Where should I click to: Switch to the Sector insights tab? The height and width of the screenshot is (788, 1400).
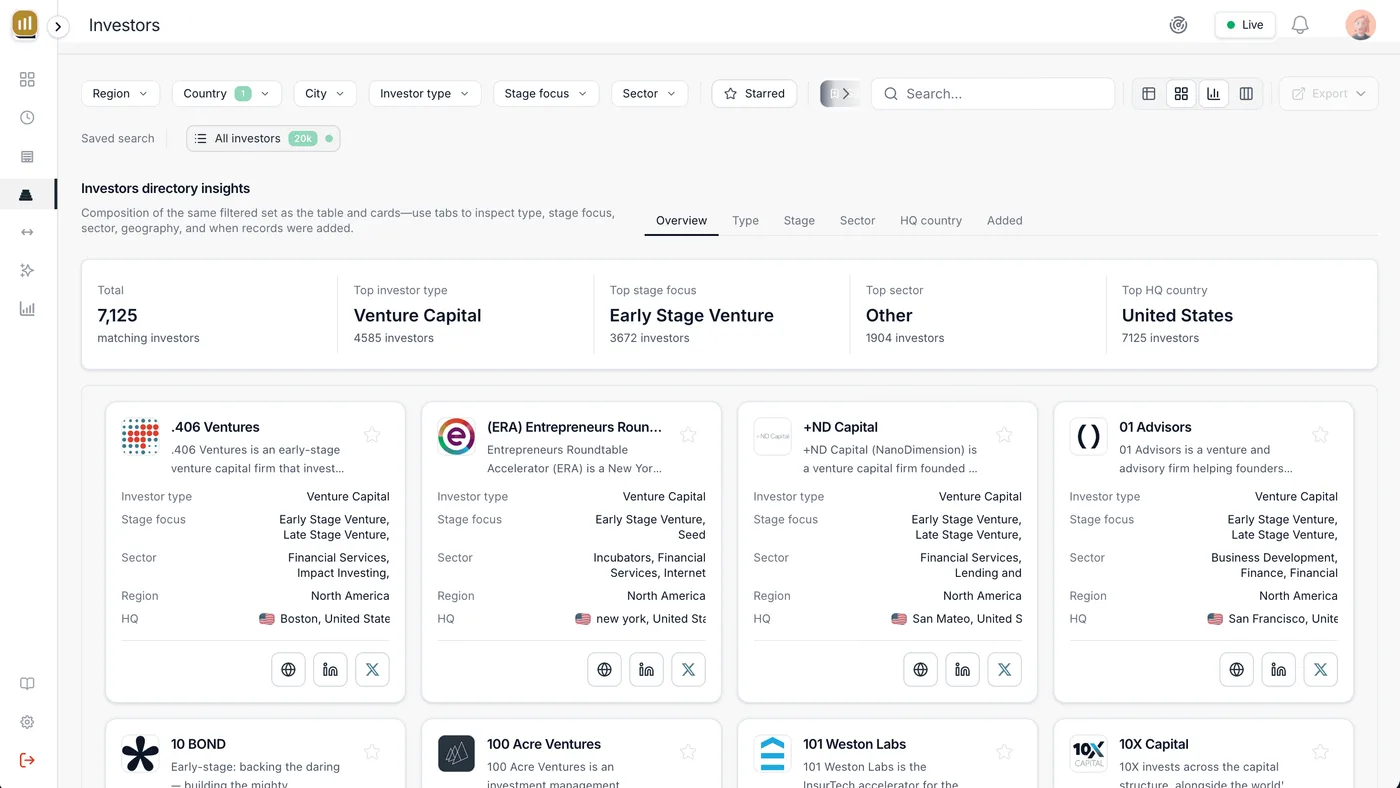857,220
